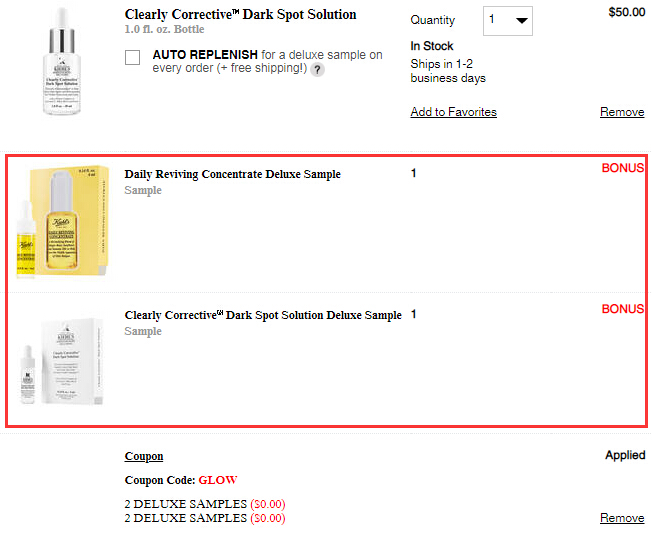Viewport: 652px width, 536px height.
Task: Click the Add to Favorites link
Action: [453, 112]
